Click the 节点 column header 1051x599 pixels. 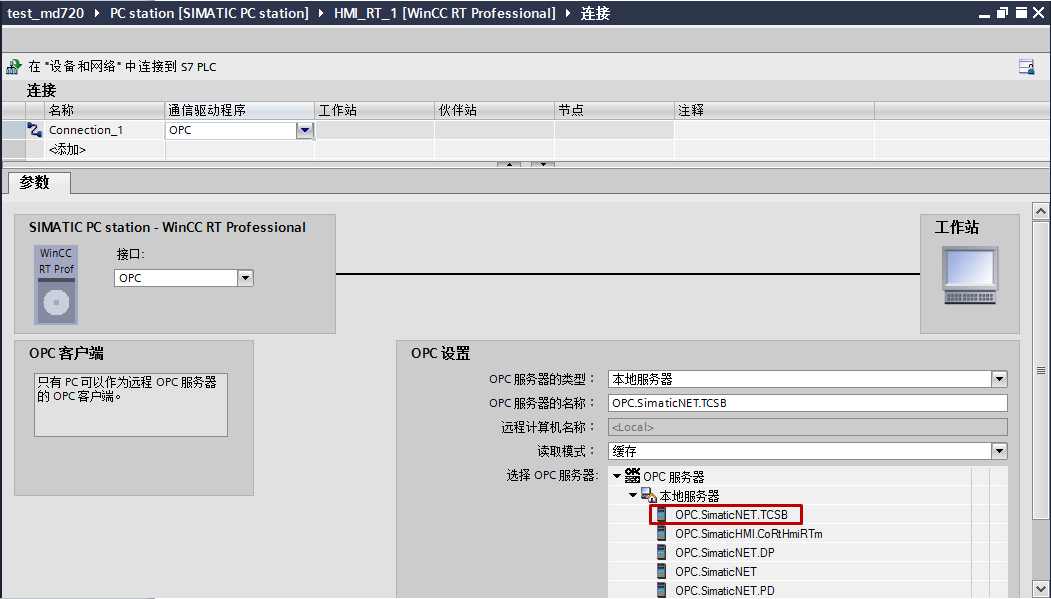click(x=614, y=111)
